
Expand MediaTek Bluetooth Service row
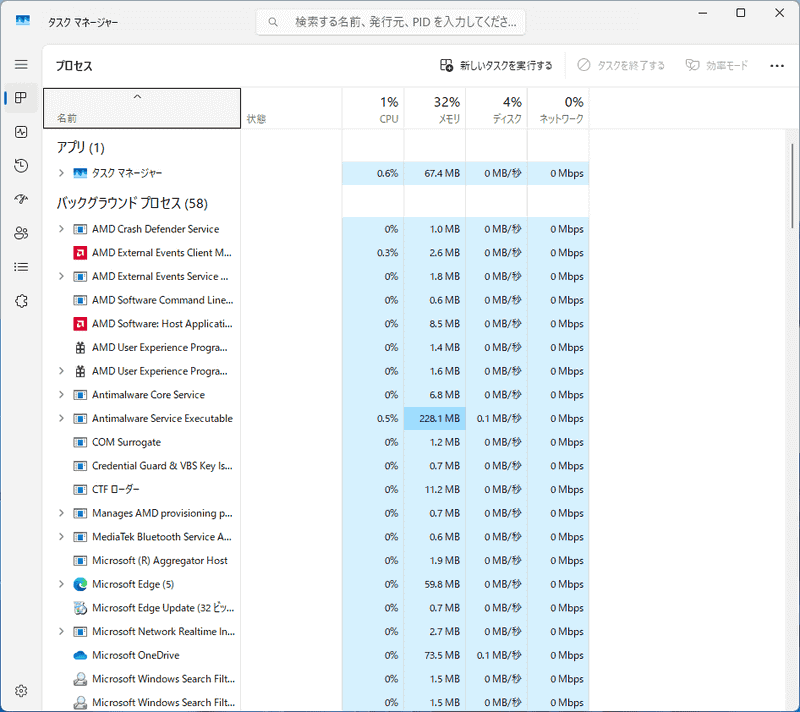point(61,537)
